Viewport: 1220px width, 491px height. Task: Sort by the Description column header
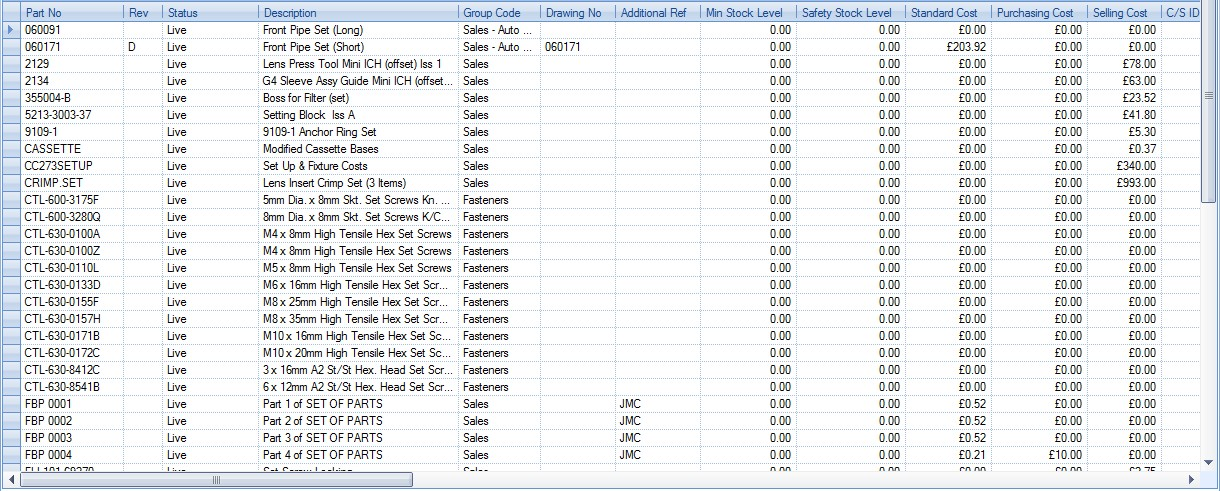coord(358,13)
